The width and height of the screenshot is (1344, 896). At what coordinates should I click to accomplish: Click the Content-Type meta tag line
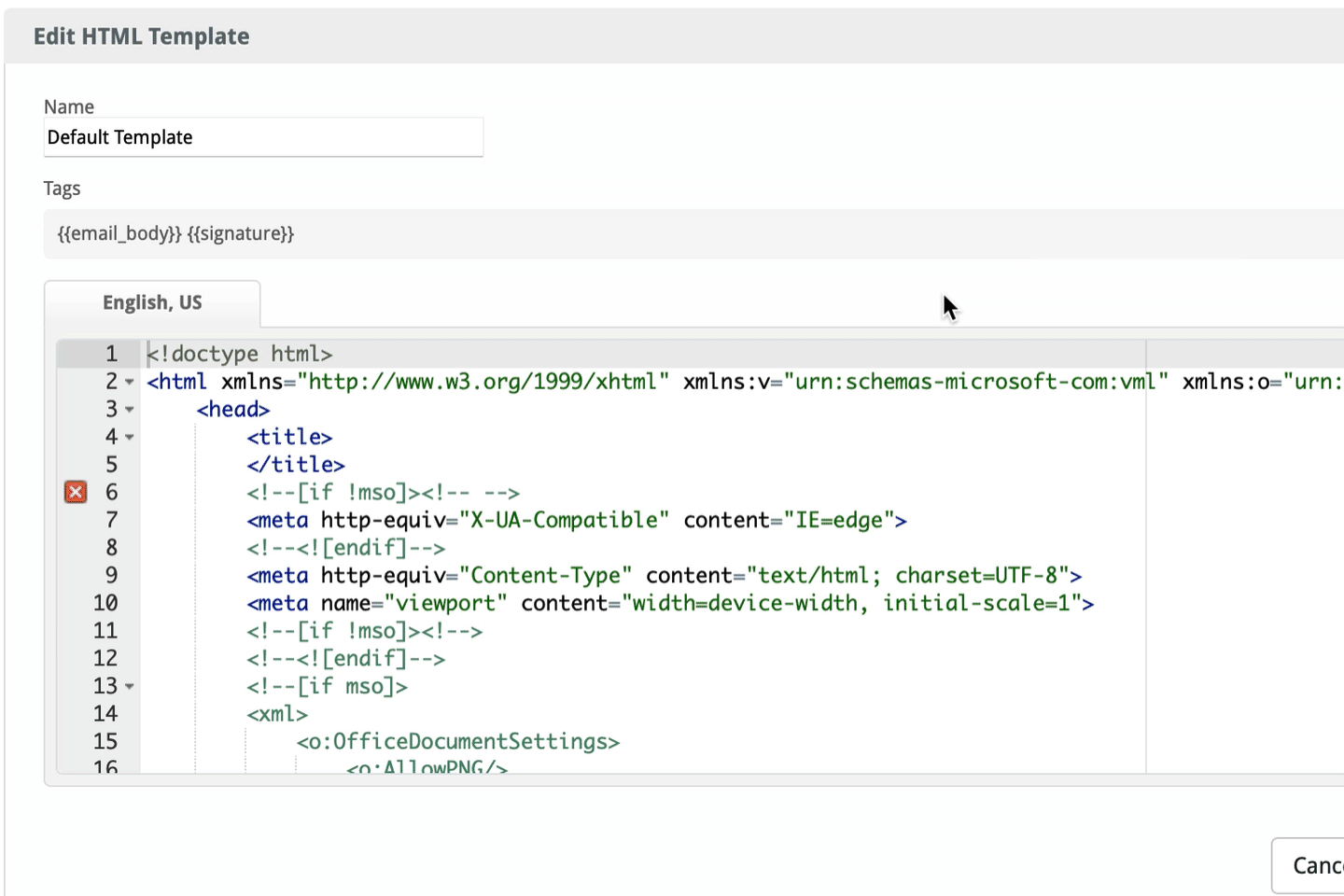665,575
